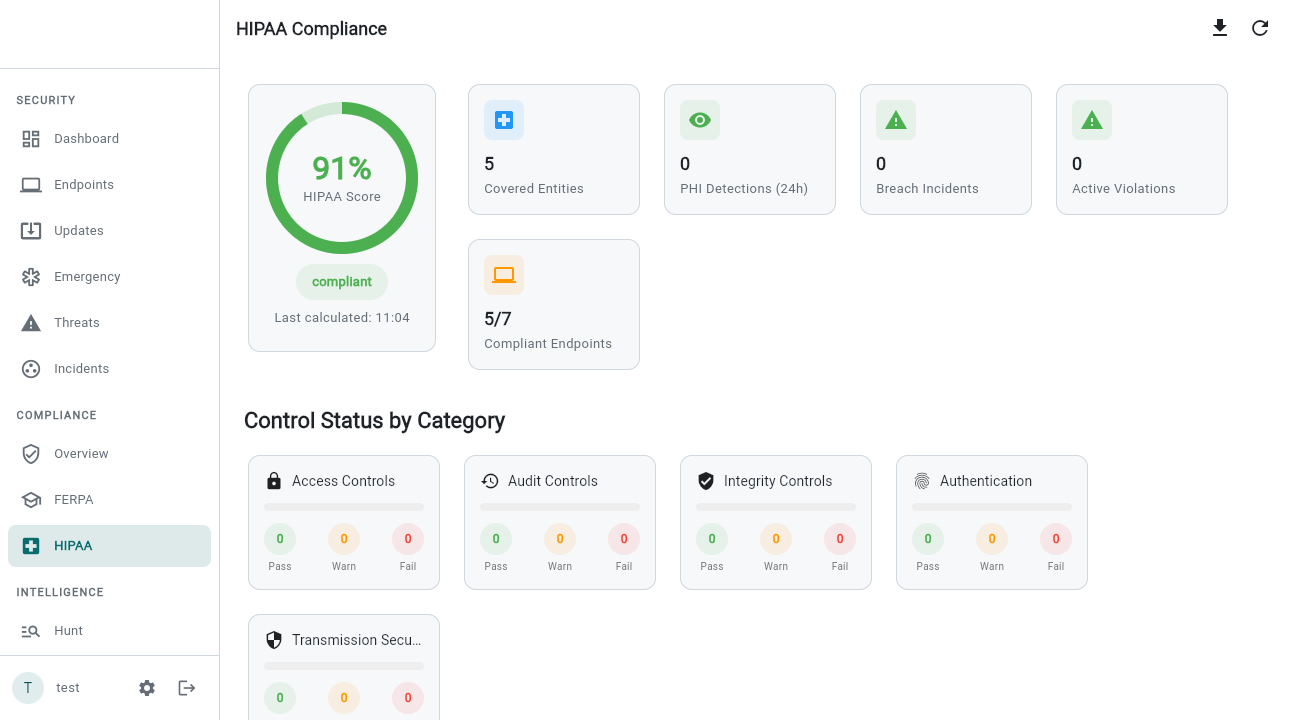The width and height of the screenshot is (1290, 720).
Task: Click the compliant status badge
Action: pos(342,282)
